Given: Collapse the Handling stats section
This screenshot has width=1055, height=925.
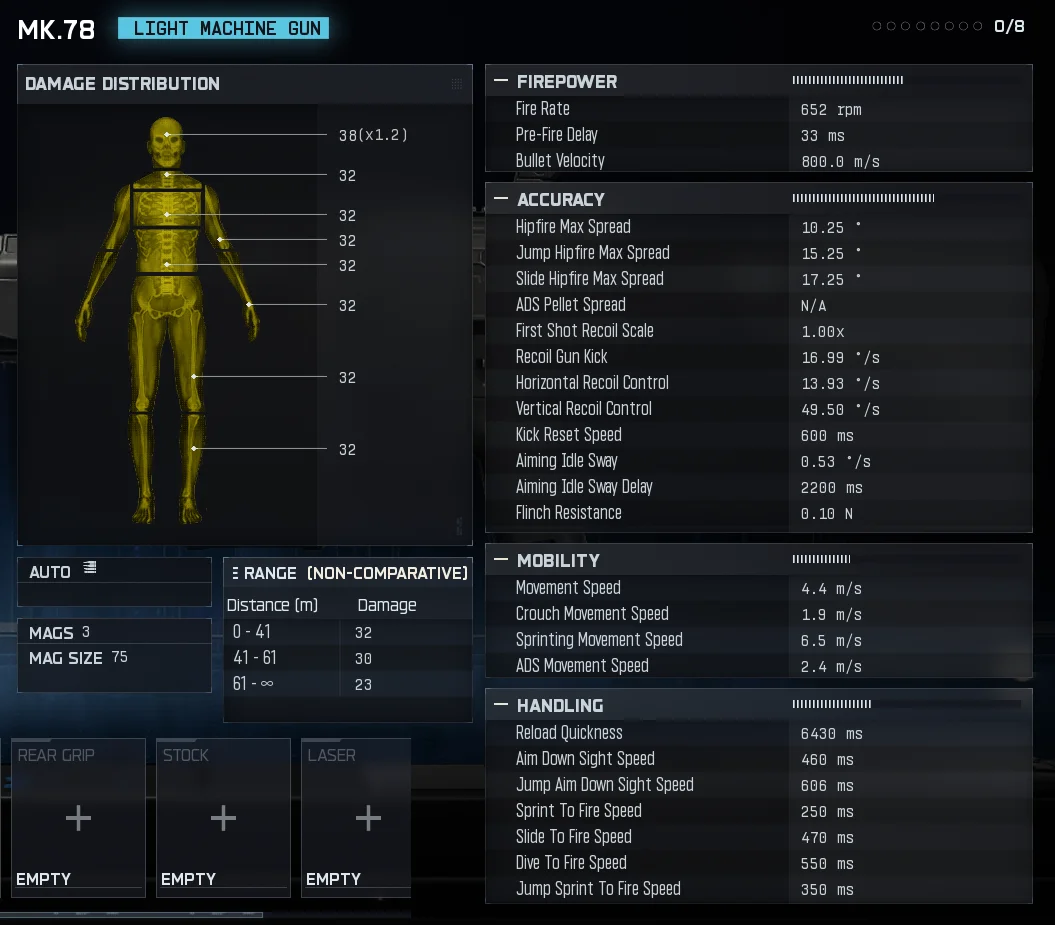Looking at the screenshot, I should [x=500, y=705].
